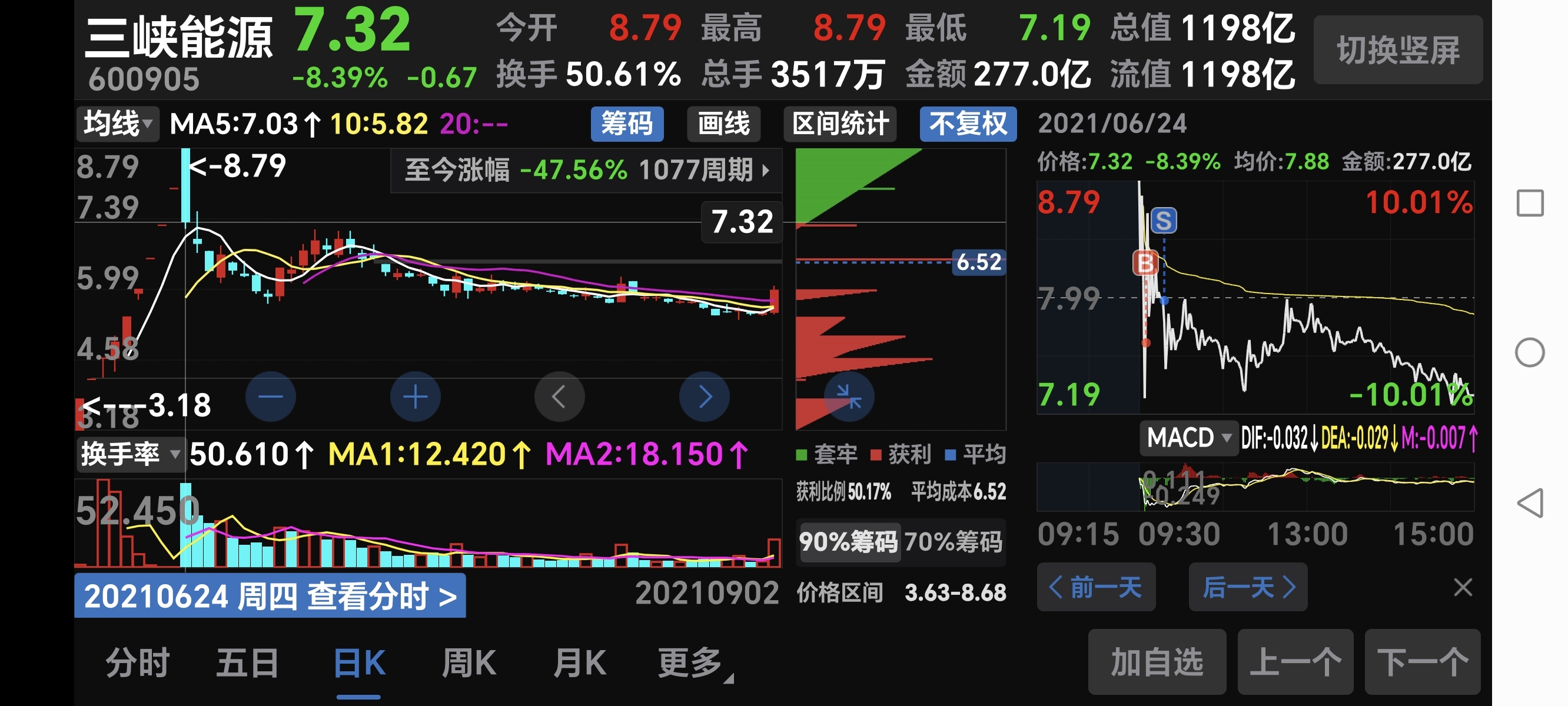
Task: Tap the S sell marker
Action: [x=1163, y=220]
